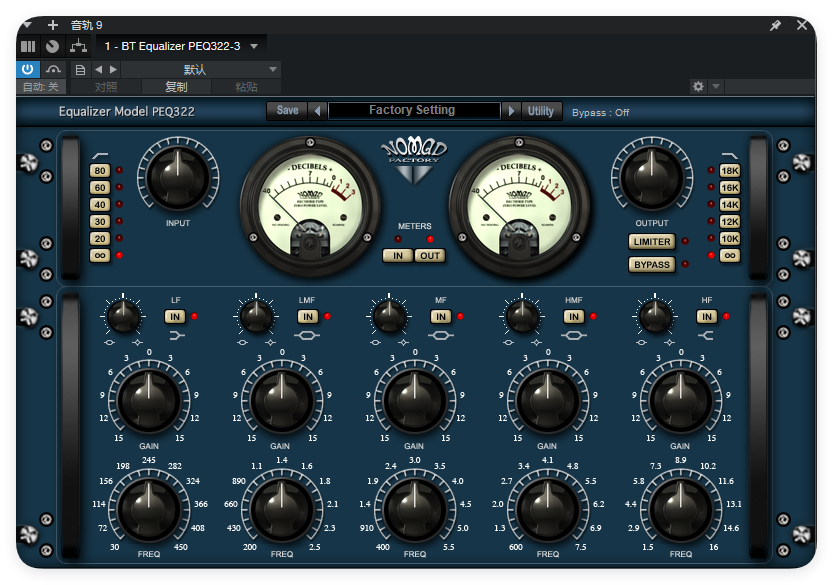The width and height of the screenshot is (833, 585).
Task: Select the 12K low-pass button
Action: (729, 222)
